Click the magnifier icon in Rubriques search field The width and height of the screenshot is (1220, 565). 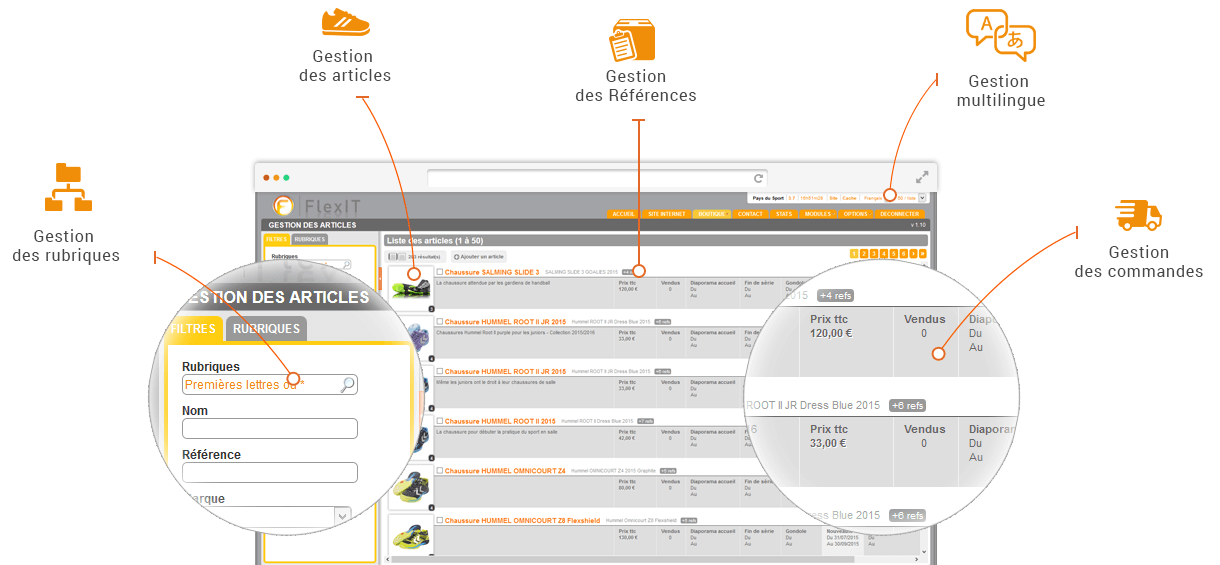[x=346, y=384]
